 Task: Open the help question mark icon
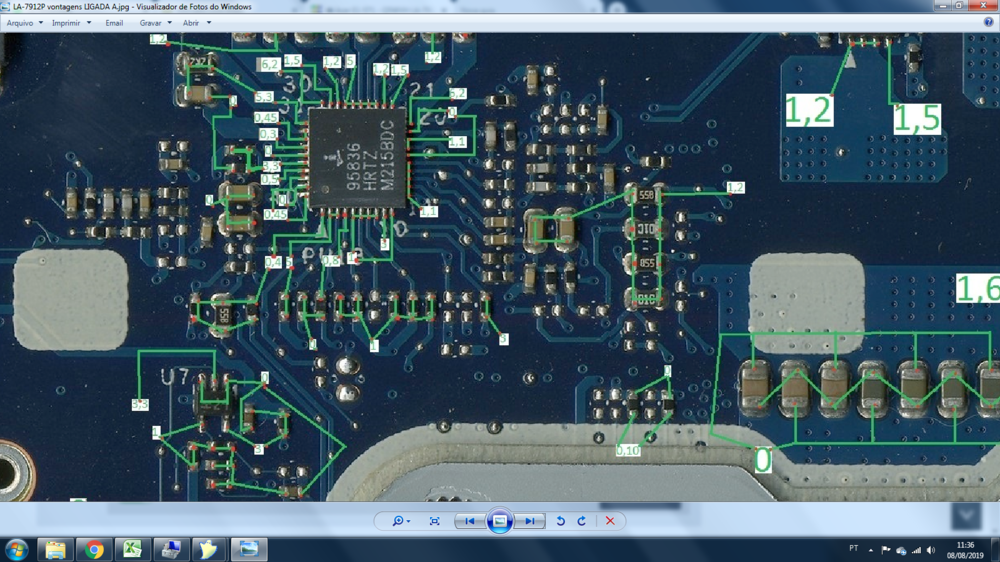pos(988,22)
